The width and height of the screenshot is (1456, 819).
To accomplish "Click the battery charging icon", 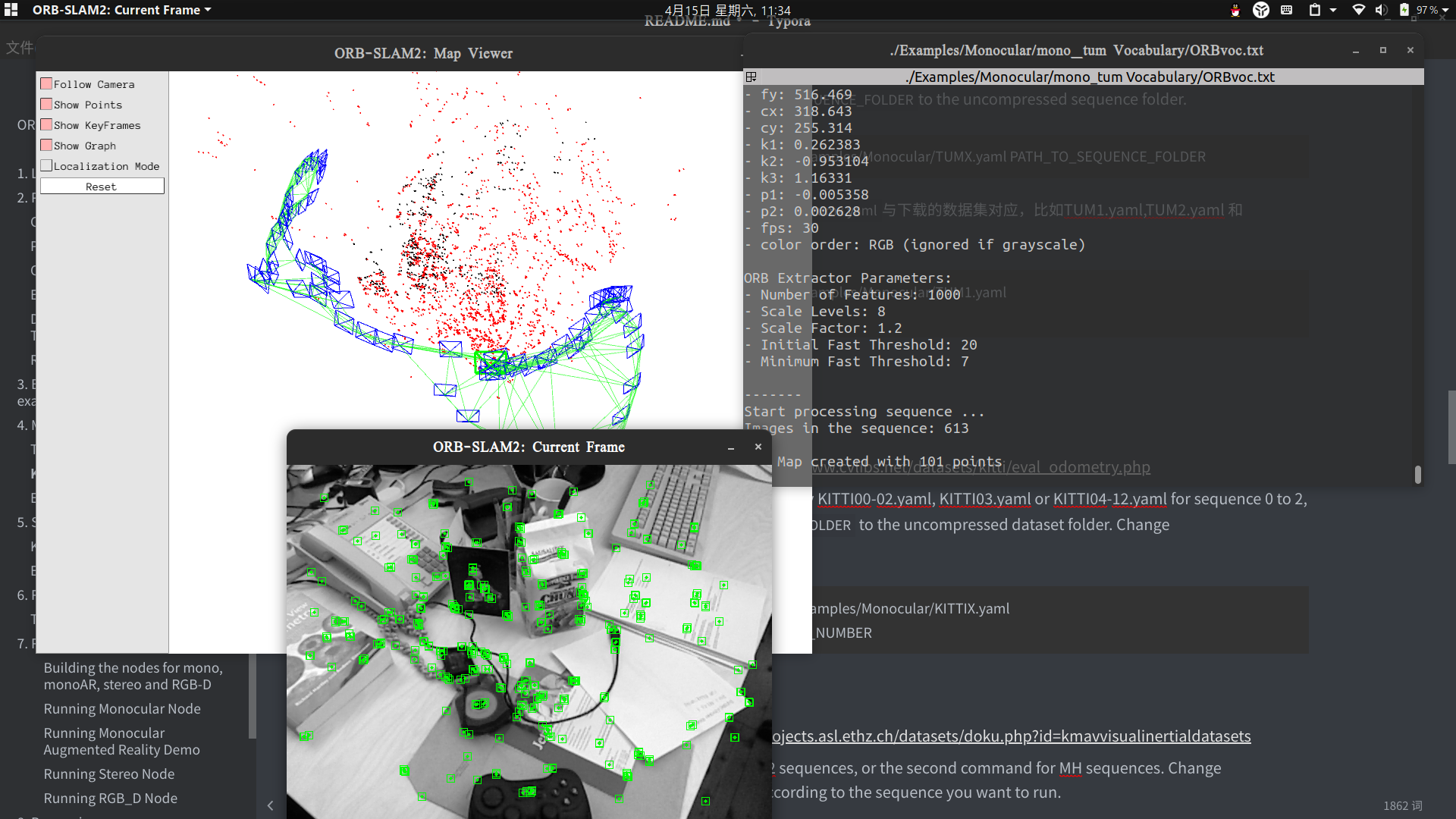I will (x=1404, y=10).
